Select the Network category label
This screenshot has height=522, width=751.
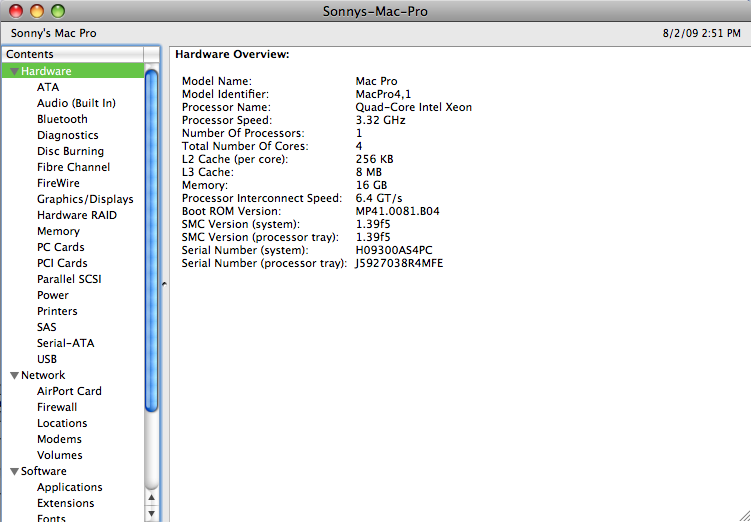(43, 375)
